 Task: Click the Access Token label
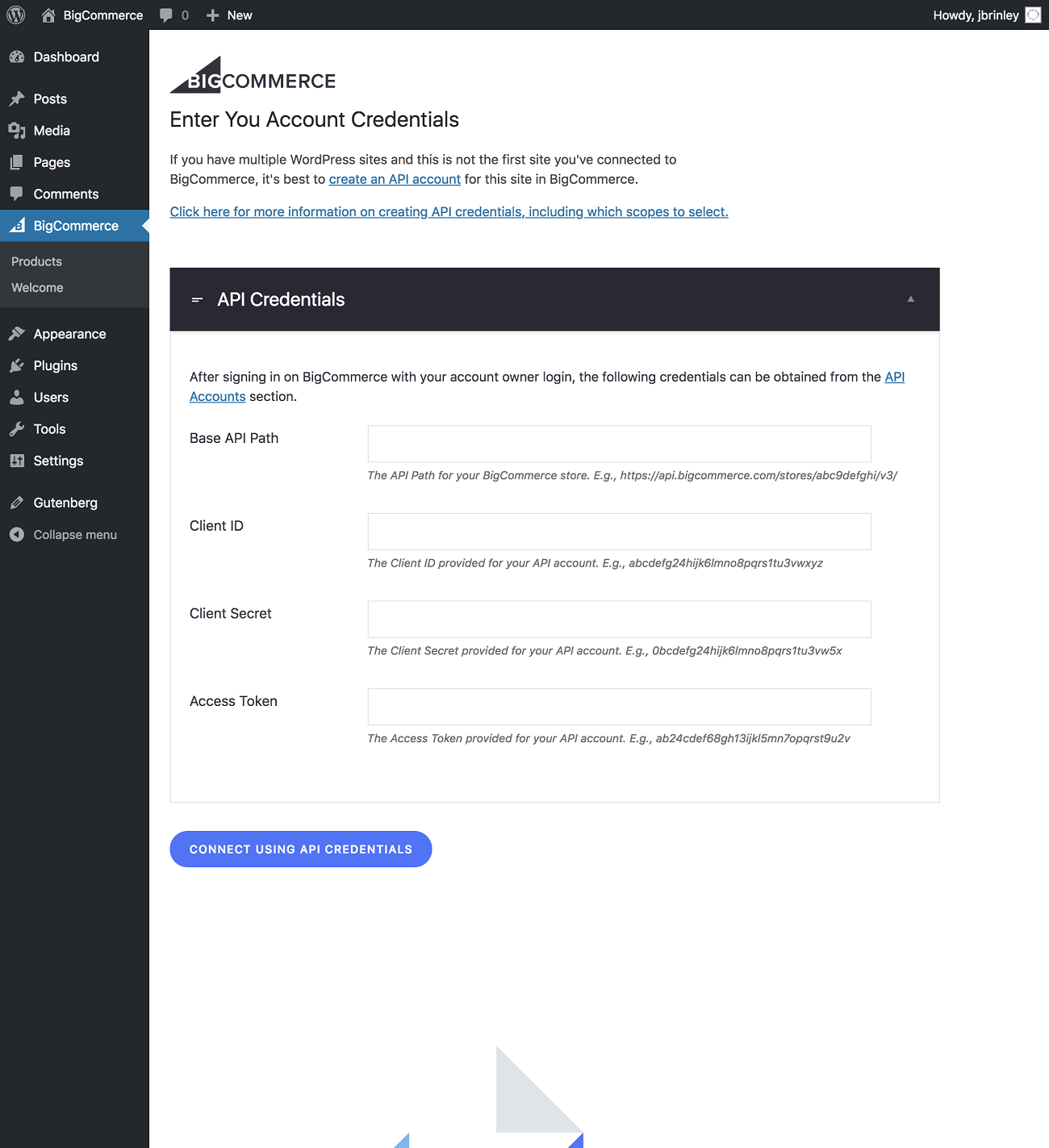click(x=233, y=701)
